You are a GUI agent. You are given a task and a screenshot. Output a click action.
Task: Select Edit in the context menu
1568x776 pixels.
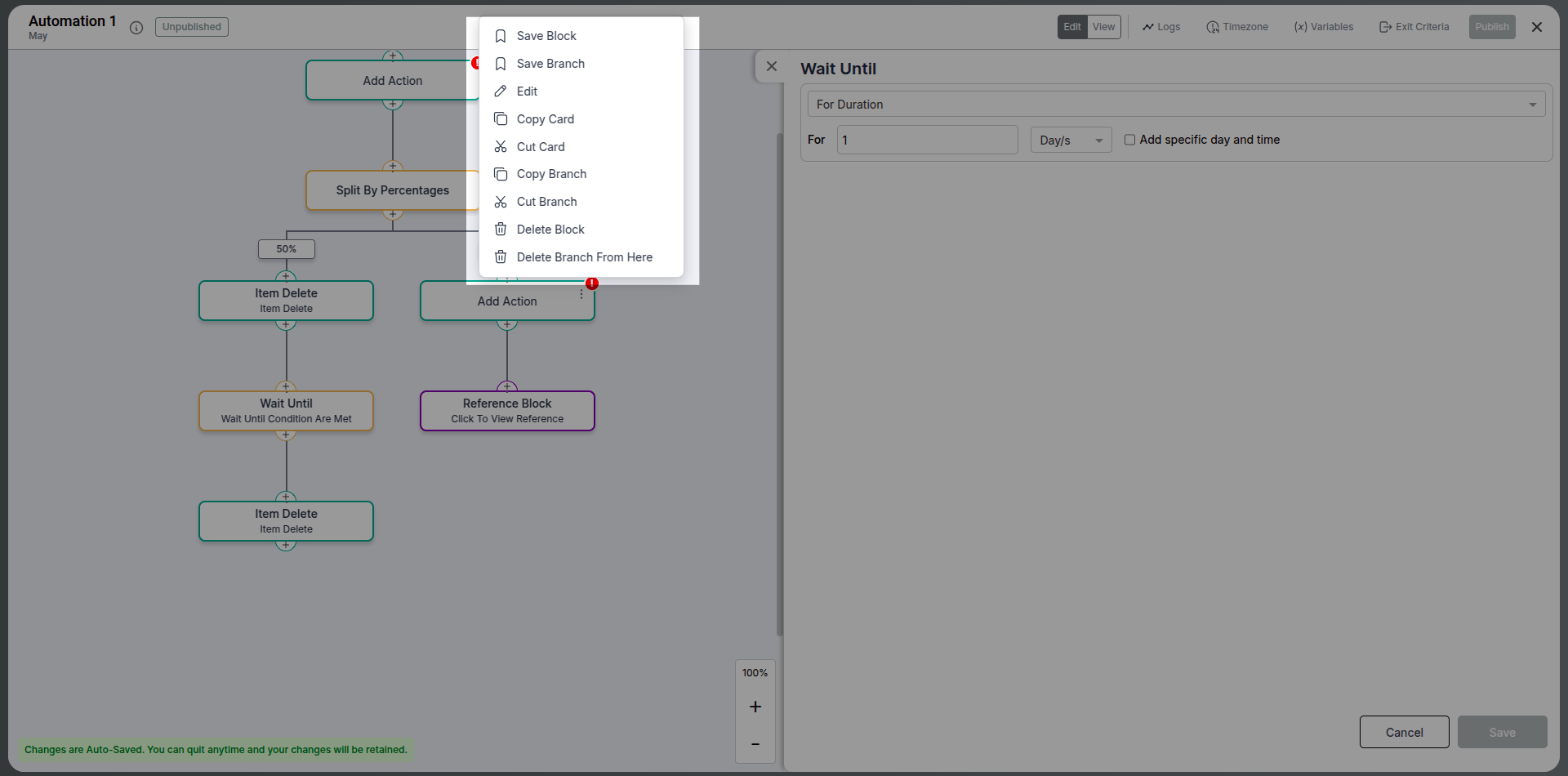click(581, 91)
